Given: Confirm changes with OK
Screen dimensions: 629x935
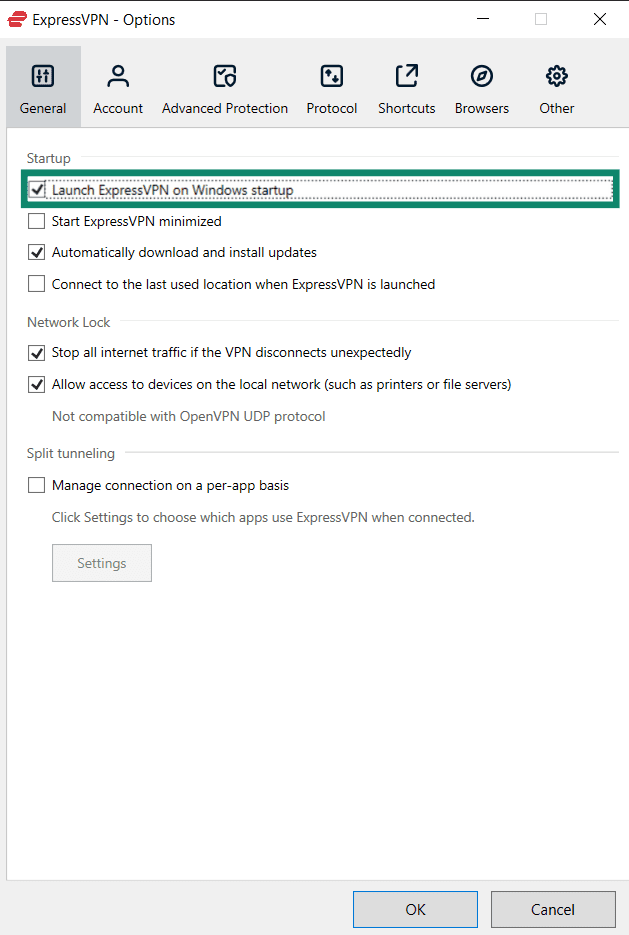Looking at the screenshot, I should 414,909.
